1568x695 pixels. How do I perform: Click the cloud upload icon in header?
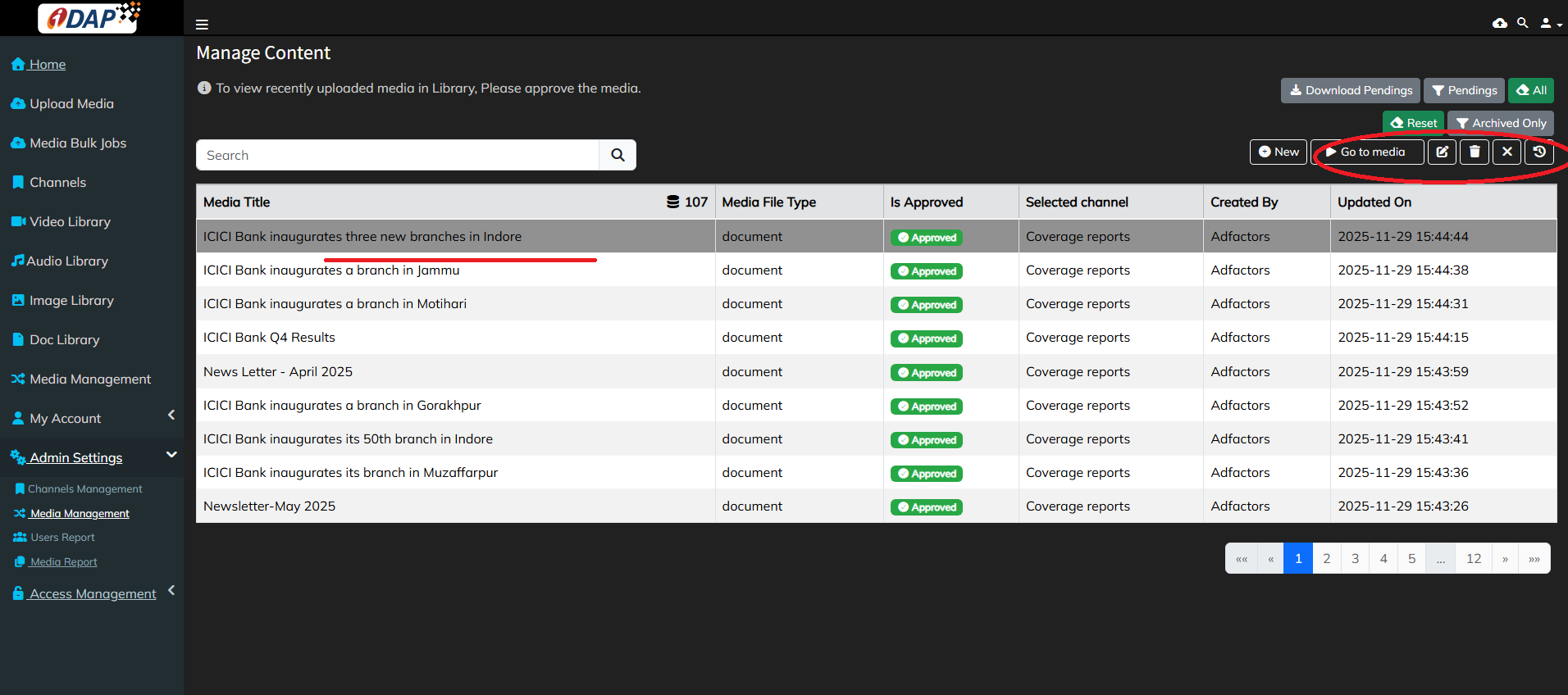pyautogui.click(x=1499, y=23)
